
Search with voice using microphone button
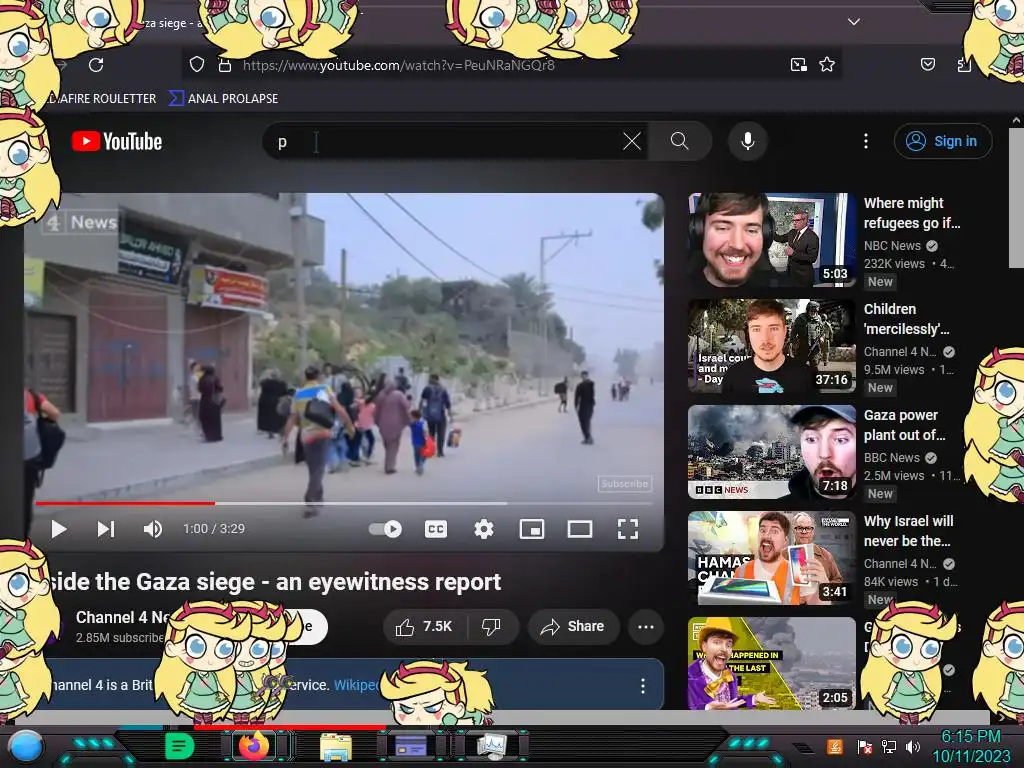tap(748, 141)
